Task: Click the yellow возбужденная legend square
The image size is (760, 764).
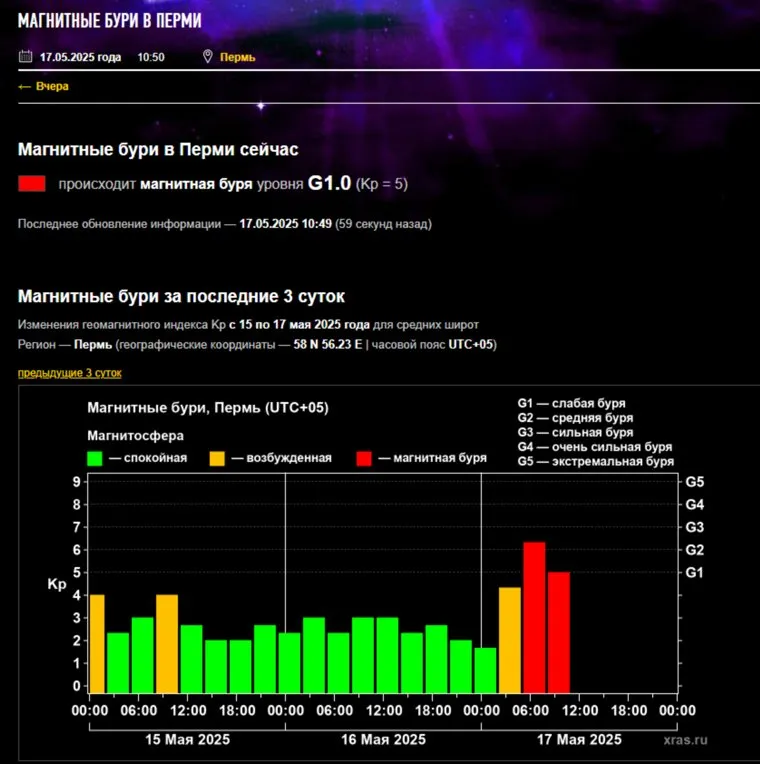Action: pyautogui.click(x=217, y=458)
